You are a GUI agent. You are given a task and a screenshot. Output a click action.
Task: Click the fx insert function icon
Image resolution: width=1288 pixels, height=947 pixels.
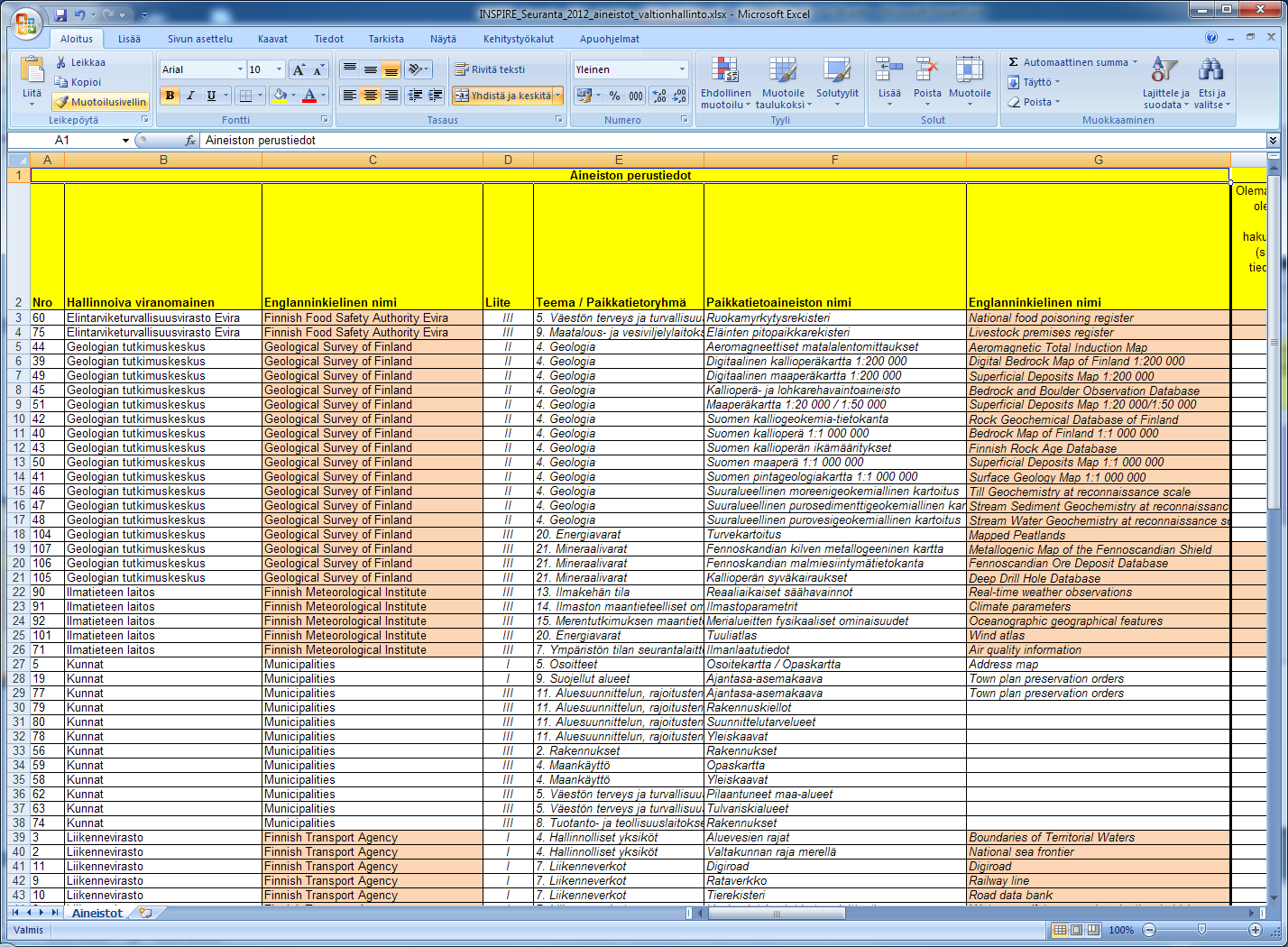point(190,140)
